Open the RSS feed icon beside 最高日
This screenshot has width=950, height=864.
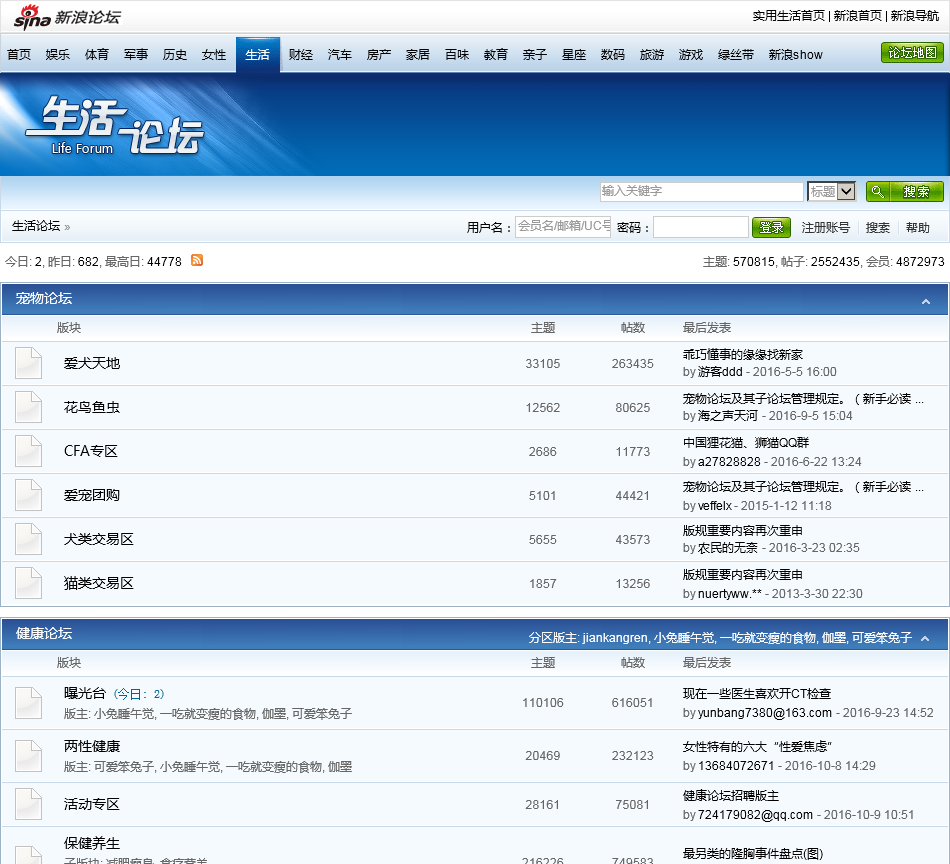197,260
